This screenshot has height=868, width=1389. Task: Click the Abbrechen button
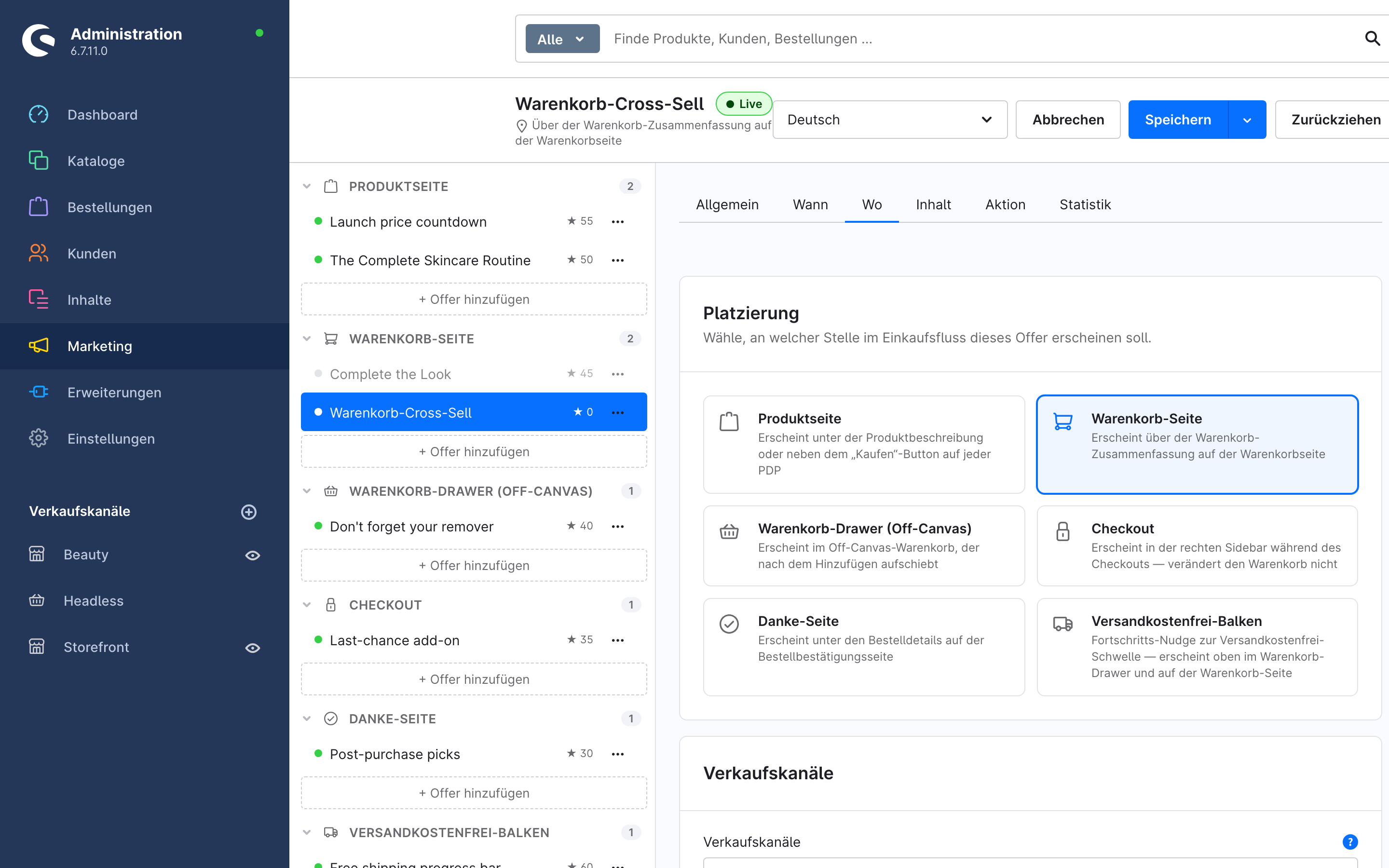tap(1068, 120)
